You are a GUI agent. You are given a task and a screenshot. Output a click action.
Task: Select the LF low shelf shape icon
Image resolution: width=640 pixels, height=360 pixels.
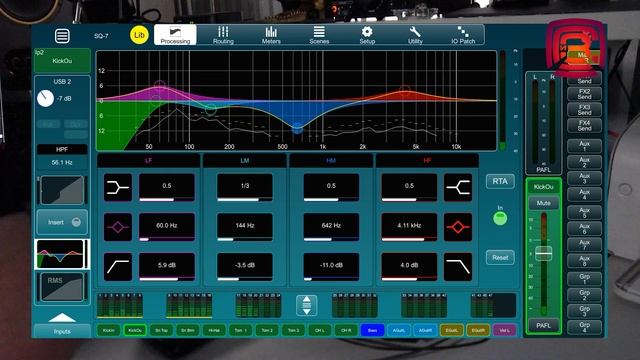click(118, 187)
